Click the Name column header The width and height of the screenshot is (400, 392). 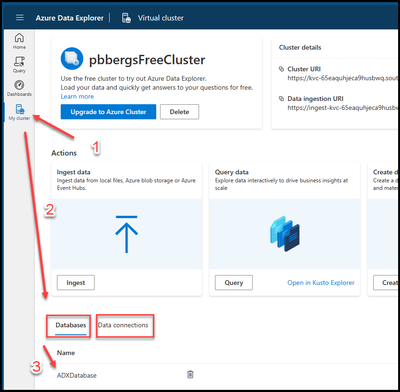(66, 353)
